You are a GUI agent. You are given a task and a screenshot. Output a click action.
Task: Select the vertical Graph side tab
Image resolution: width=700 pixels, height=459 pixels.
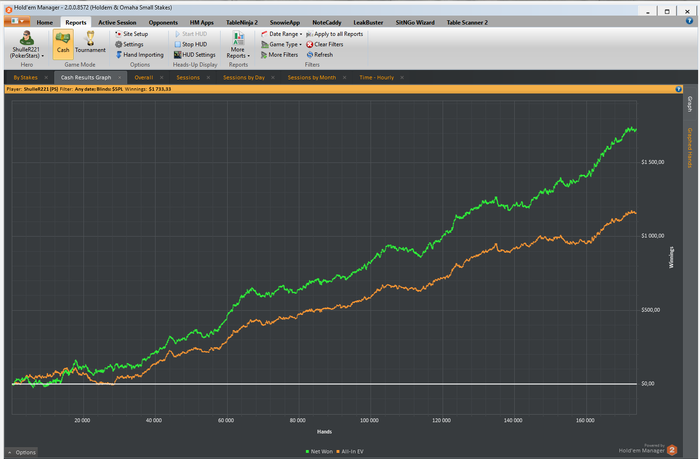690,104
